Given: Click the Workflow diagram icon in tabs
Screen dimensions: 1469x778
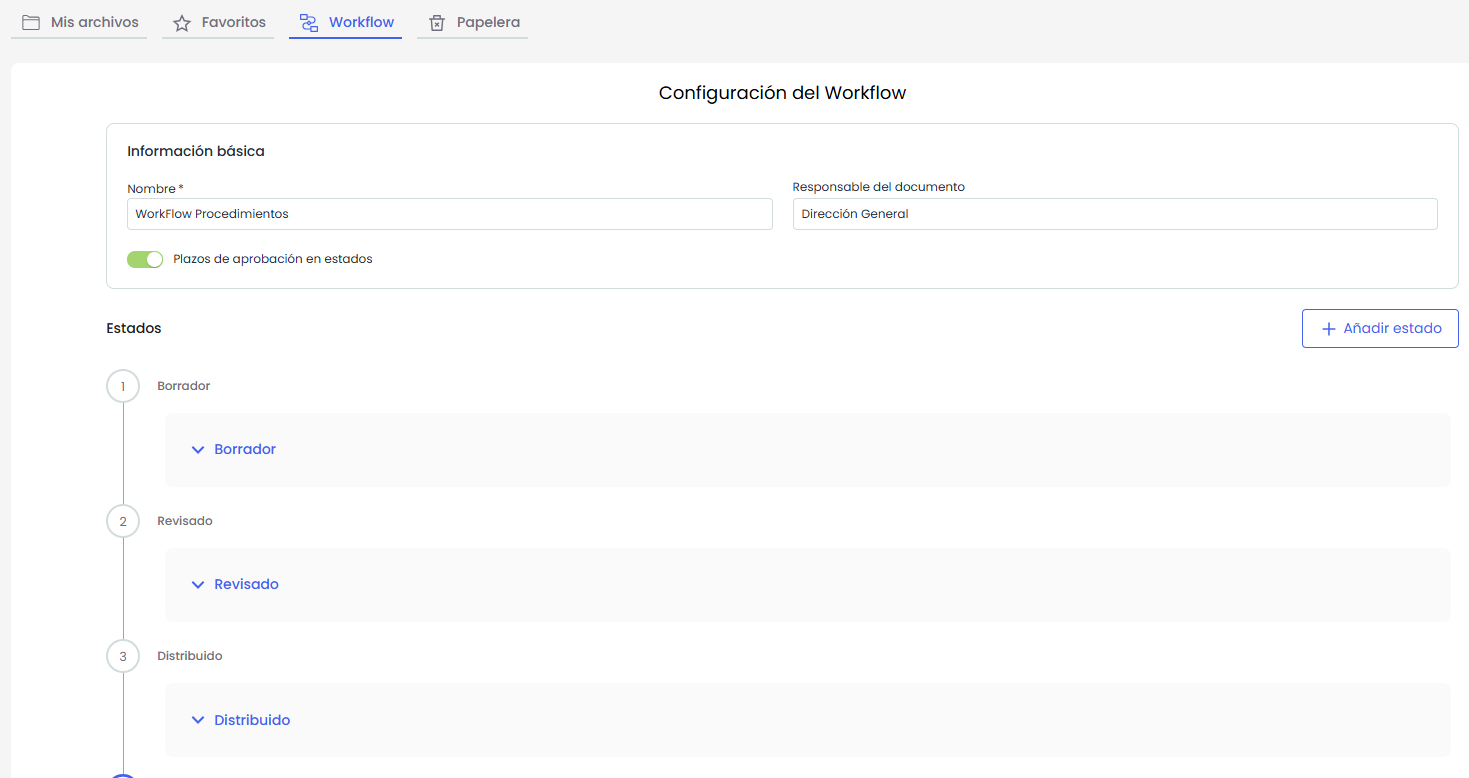Looking at the screenshot, I should [x=309, y=23].
